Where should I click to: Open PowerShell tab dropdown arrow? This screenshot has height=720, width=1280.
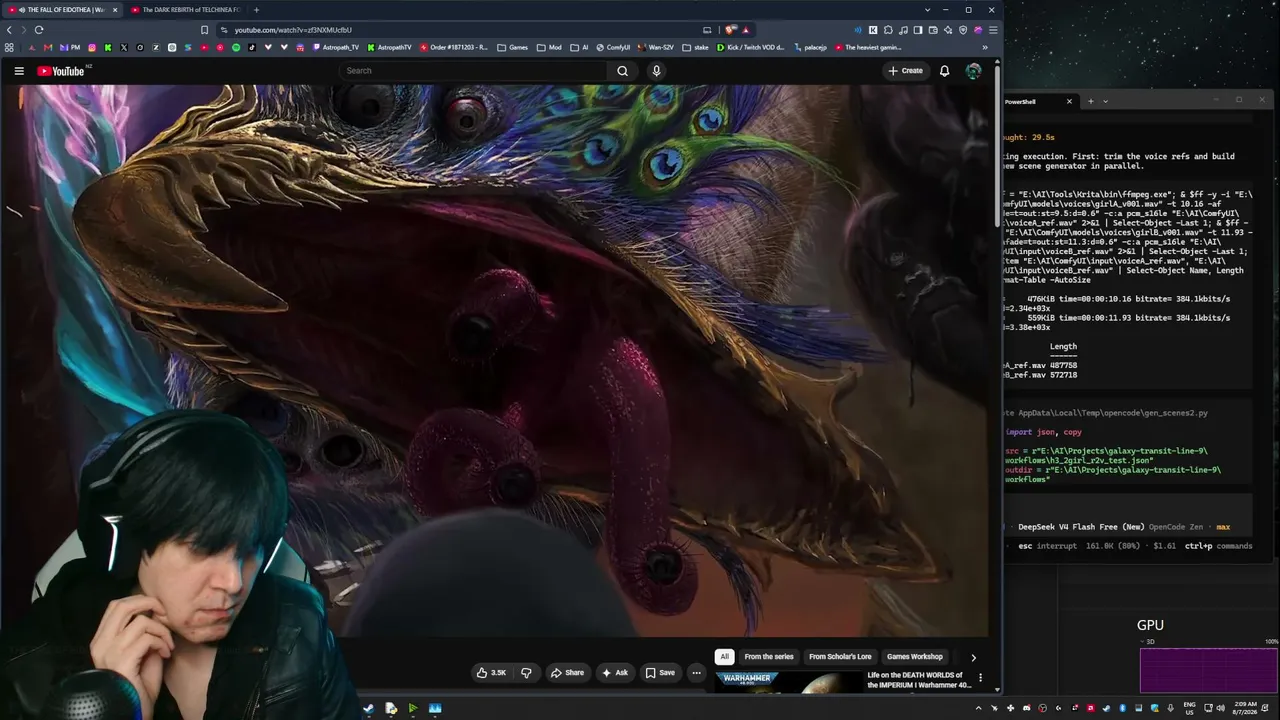pyautogui.click(x=1105, y=101)
